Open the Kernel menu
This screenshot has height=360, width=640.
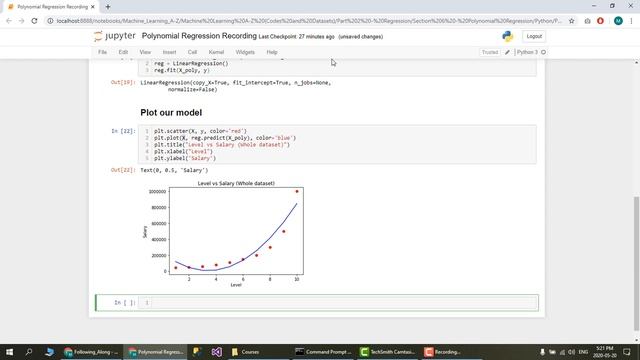click(216, 52)
